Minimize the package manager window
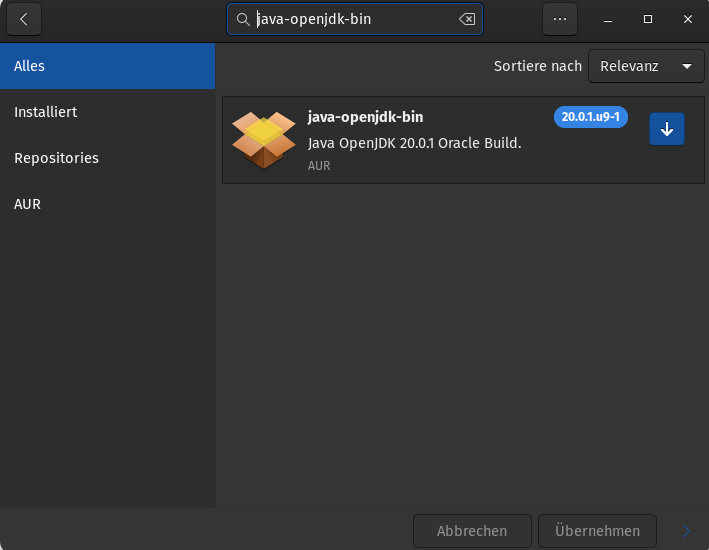The height and width of the screenshot is (550, 709). (x=608, y=19)
